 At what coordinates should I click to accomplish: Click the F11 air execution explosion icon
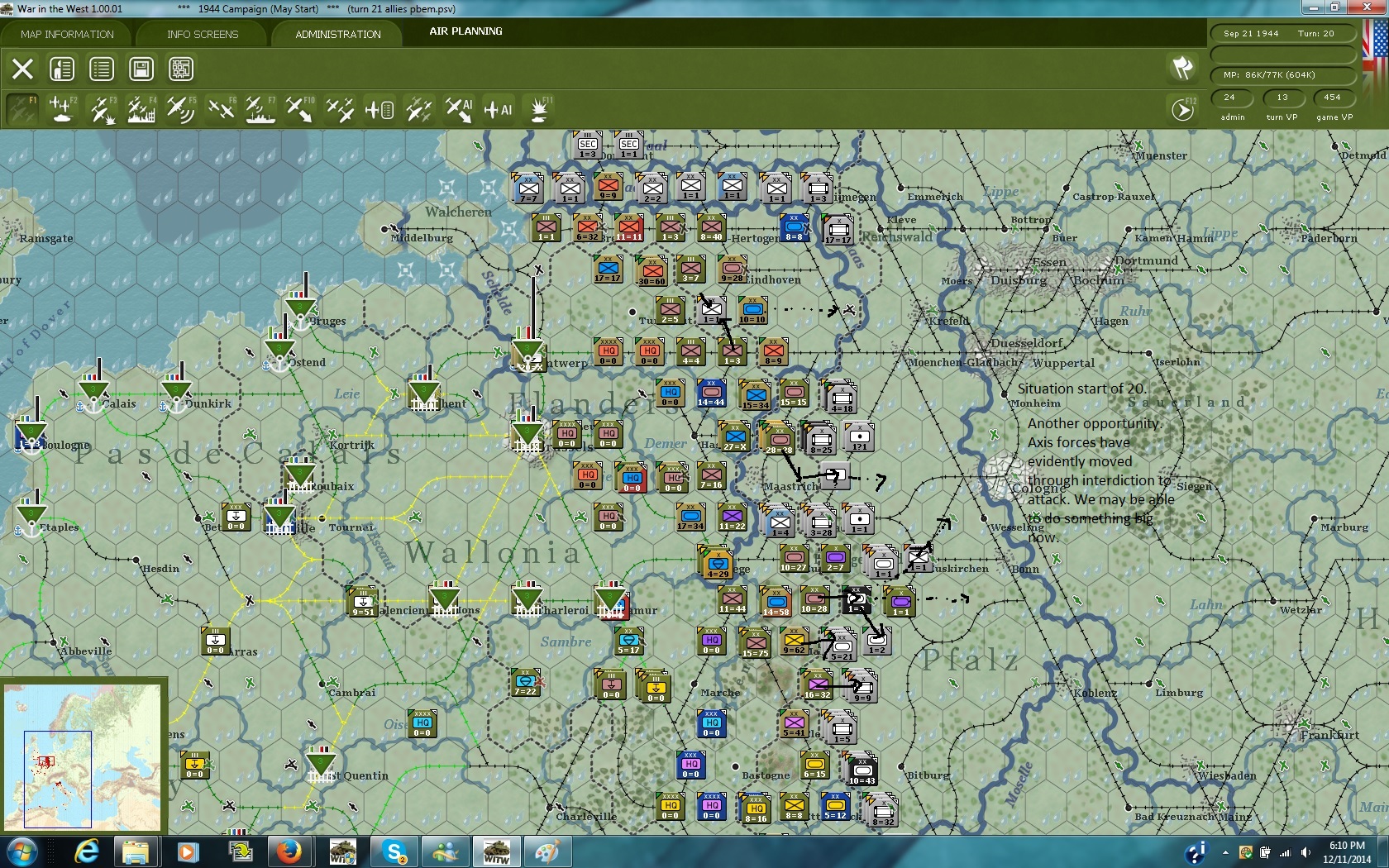539,109
